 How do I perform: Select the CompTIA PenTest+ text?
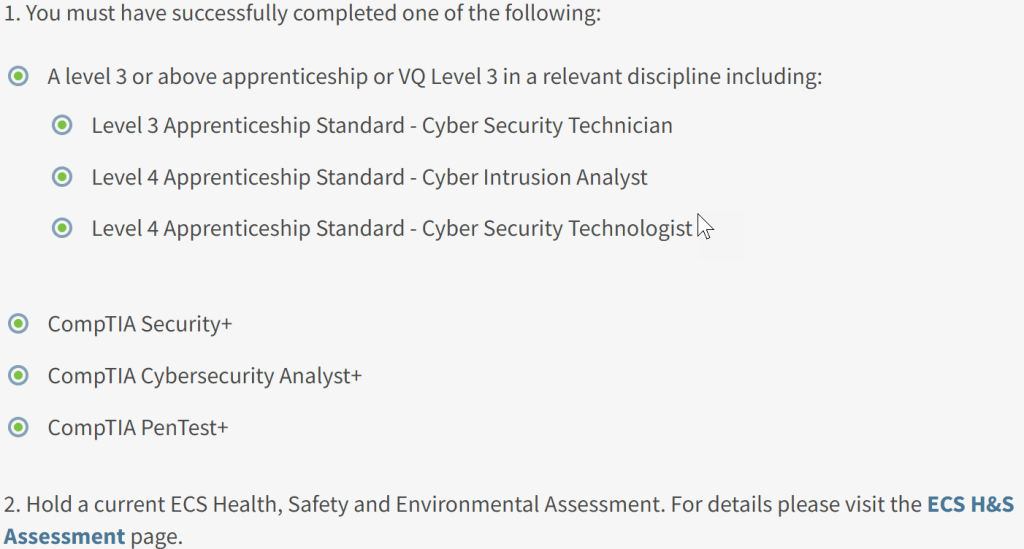tap(138, 428)
